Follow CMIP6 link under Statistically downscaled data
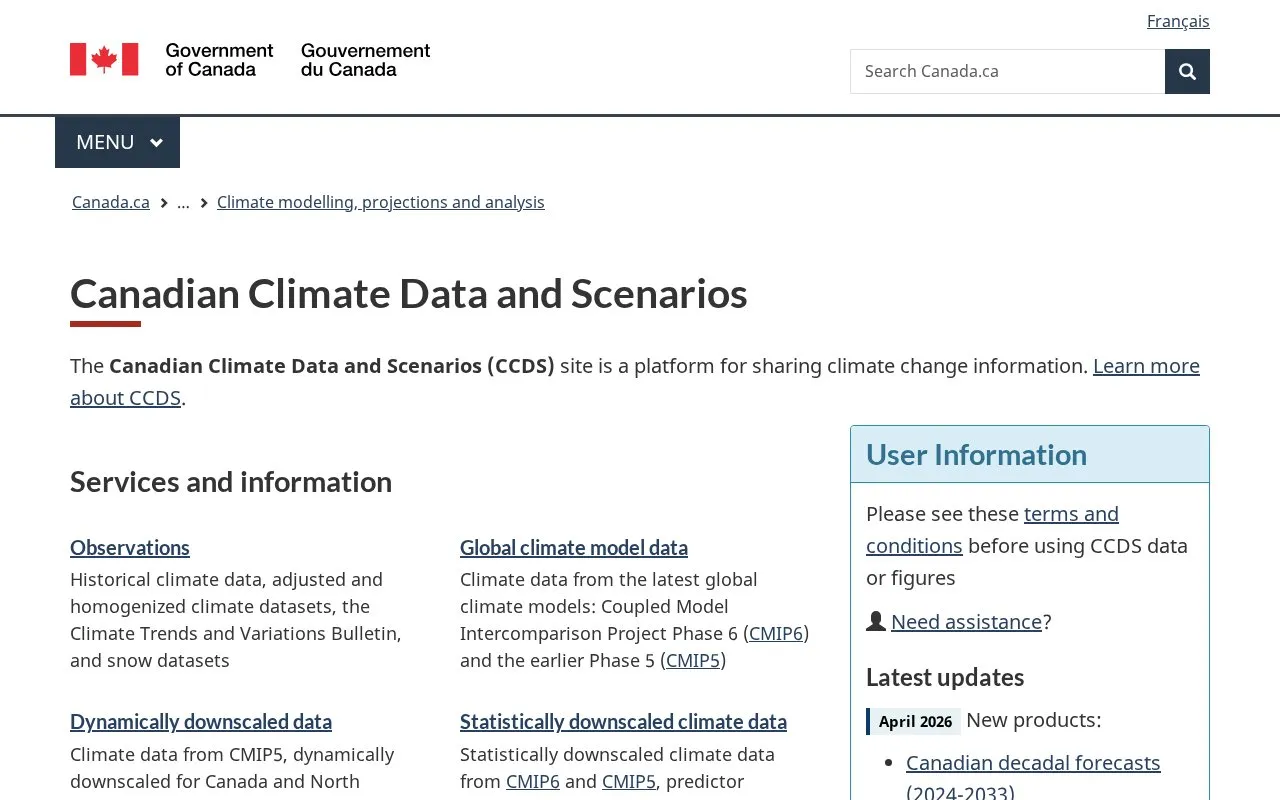Viewport: 1280px width, 800px height. point(533,781)
